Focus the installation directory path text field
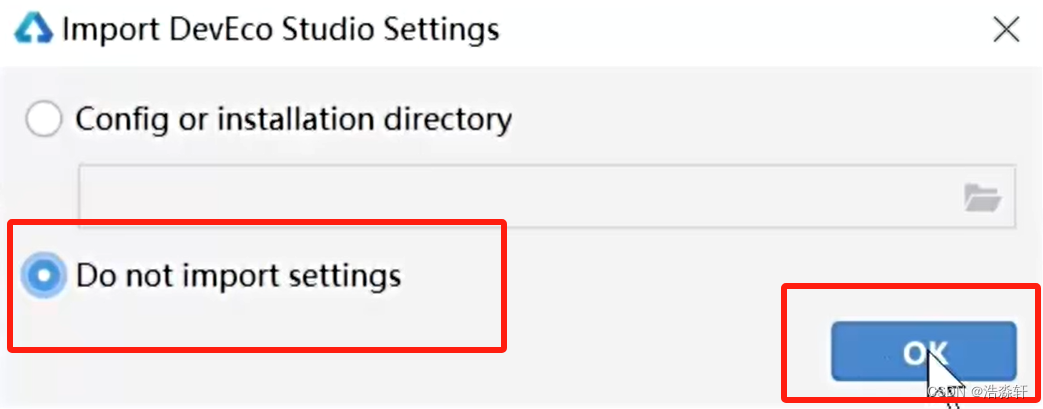Viewport: 1043px width, 409px height. pos(547,197)
